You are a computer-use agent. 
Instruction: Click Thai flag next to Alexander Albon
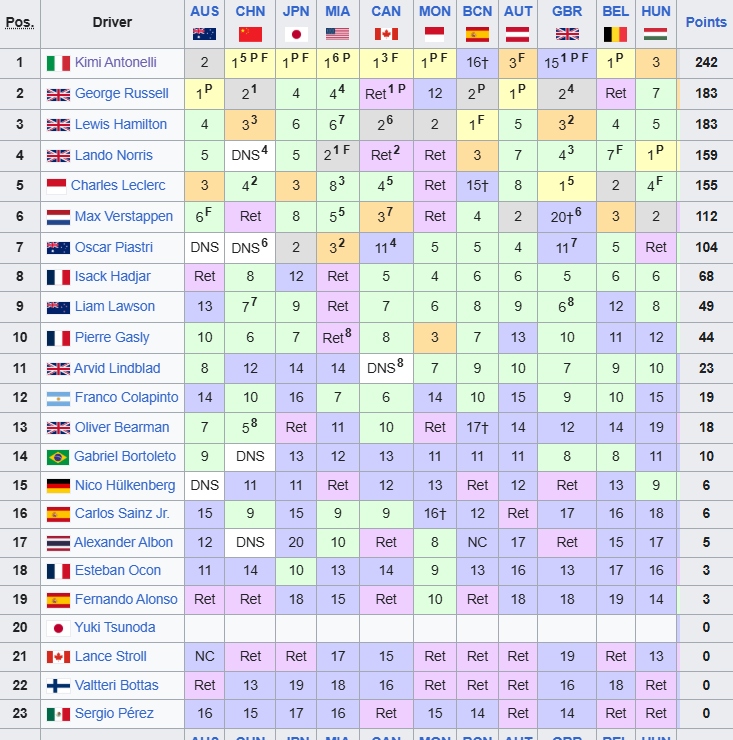pos(59,543)
